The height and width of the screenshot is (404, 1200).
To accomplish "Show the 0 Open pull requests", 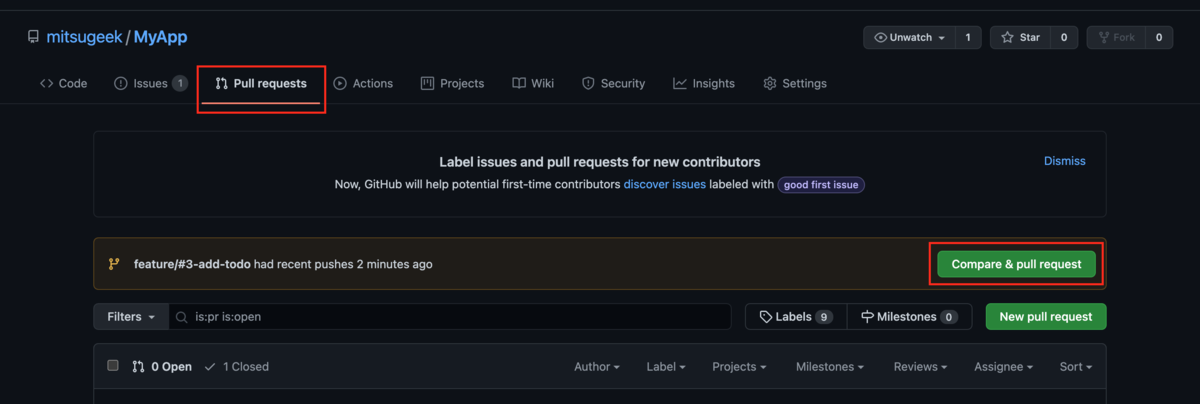I will pos(162,367).
